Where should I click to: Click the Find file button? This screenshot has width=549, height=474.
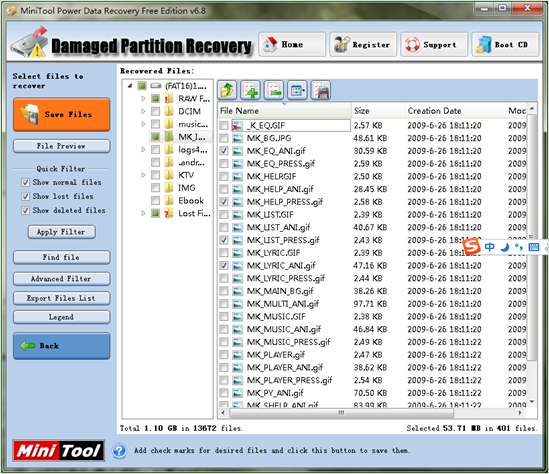pyautogui.click(x=62, y=257)
